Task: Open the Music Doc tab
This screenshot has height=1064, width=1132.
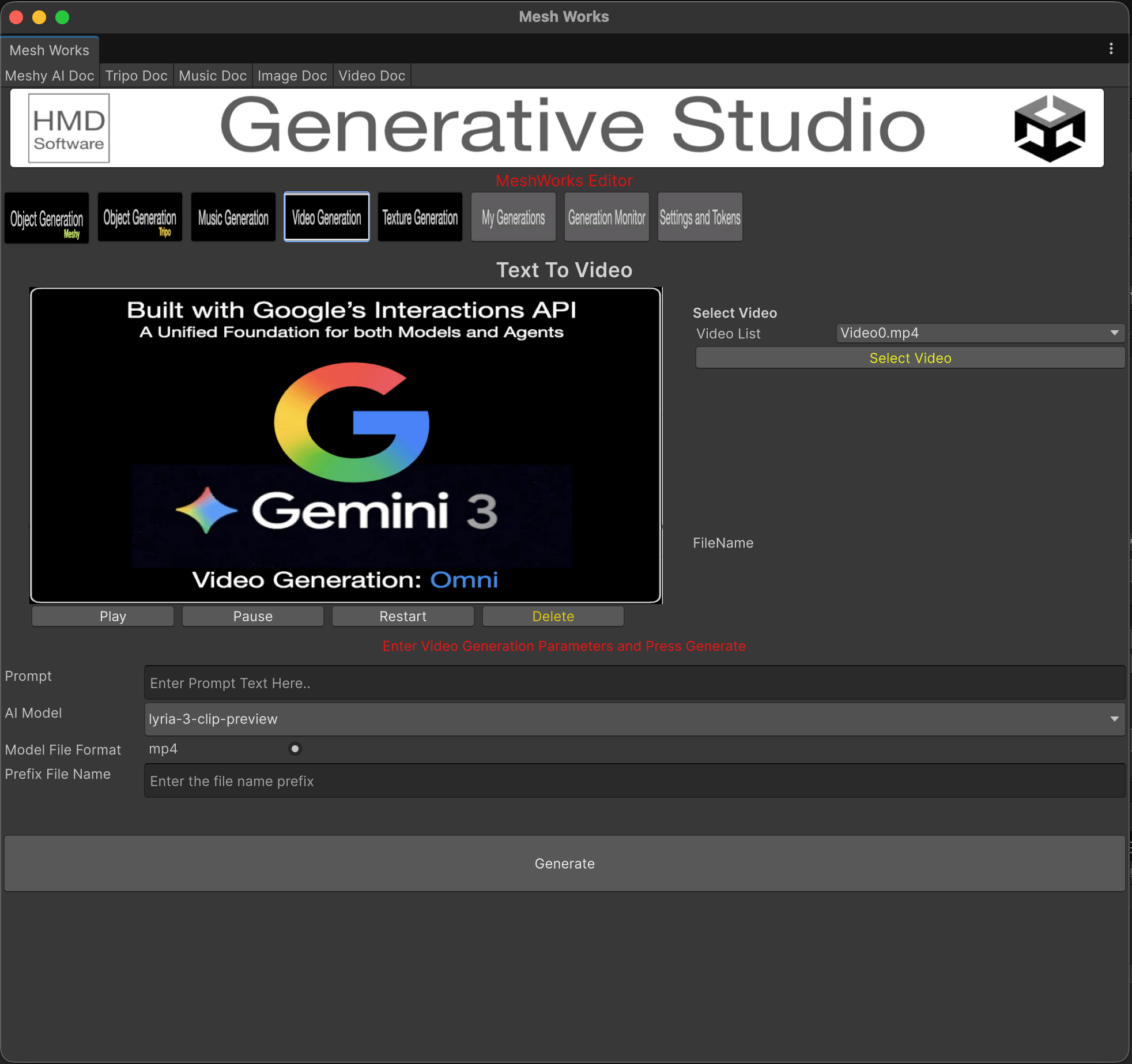Action: point(213,76)
